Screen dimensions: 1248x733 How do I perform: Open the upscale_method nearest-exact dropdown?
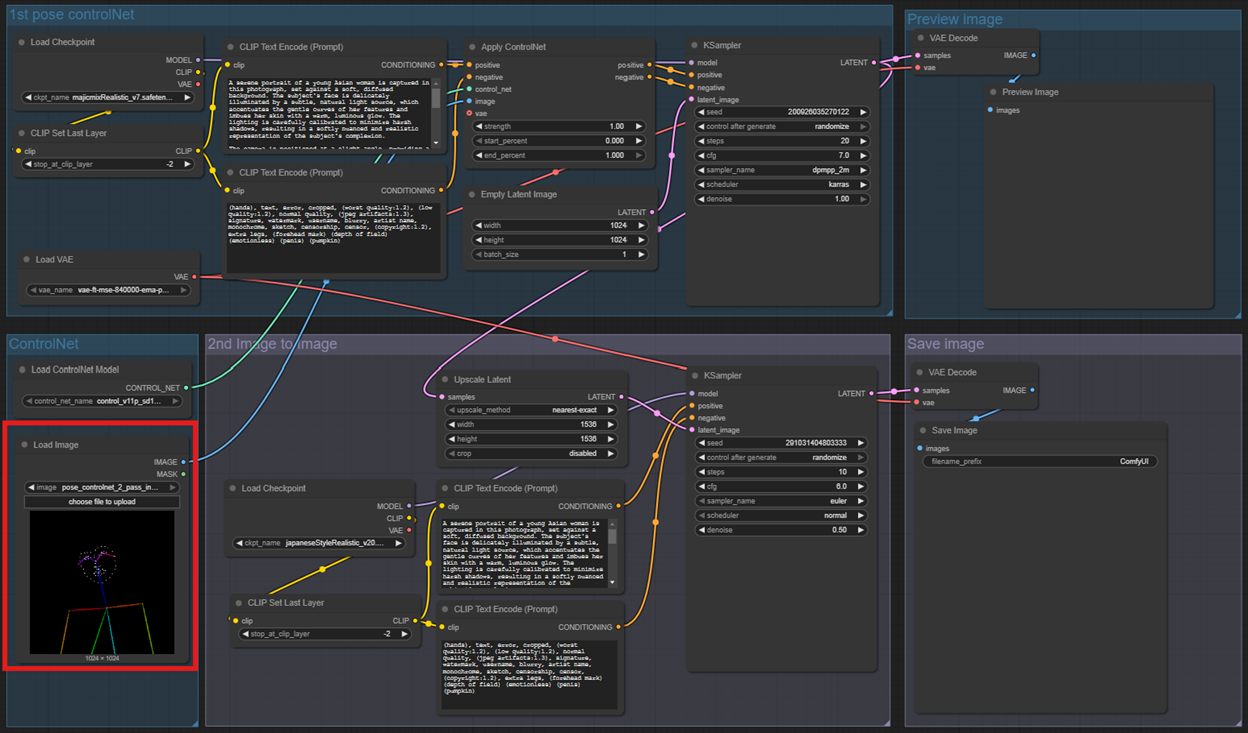(x=531, y=410)
